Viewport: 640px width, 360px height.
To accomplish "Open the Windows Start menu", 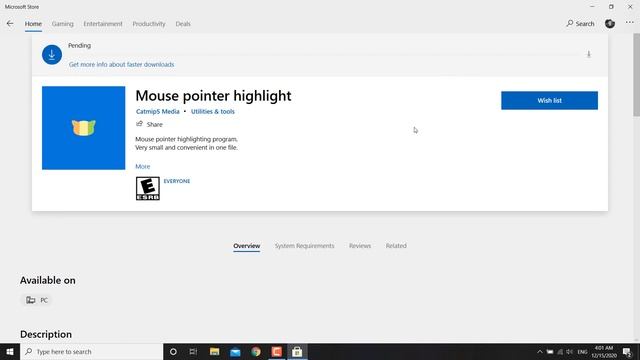I will tap(10, 351).
